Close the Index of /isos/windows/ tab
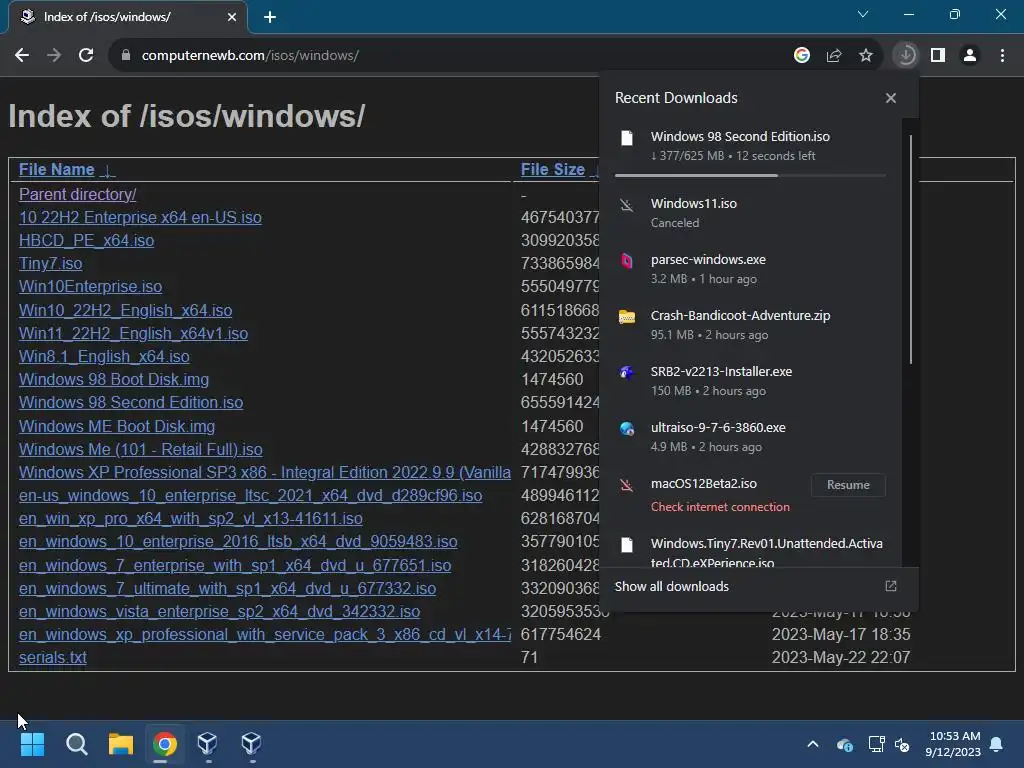This screenshot has height=768, width=1024. (231, 17)
